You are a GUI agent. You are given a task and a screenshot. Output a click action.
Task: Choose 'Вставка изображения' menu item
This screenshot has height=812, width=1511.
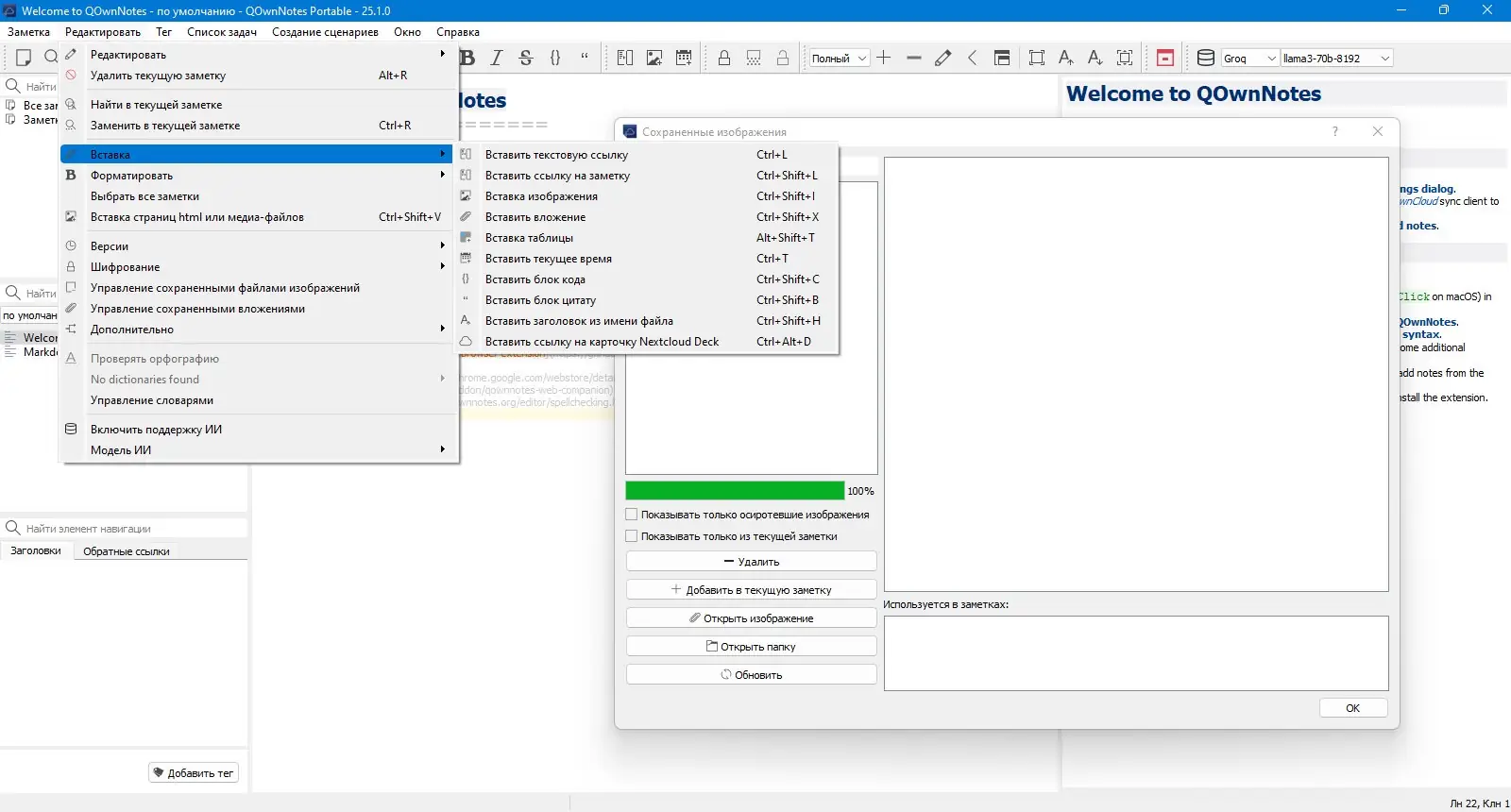click(647, 196)
